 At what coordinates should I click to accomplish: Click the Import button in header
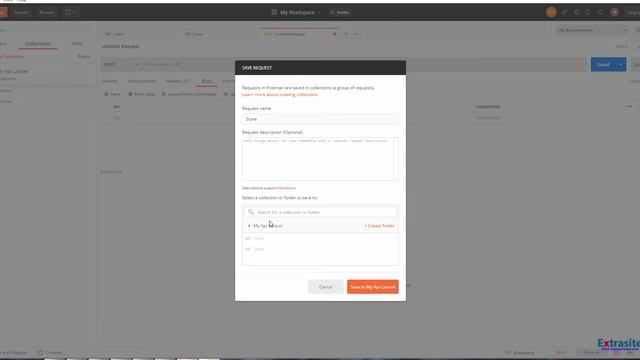coord(21,12)
